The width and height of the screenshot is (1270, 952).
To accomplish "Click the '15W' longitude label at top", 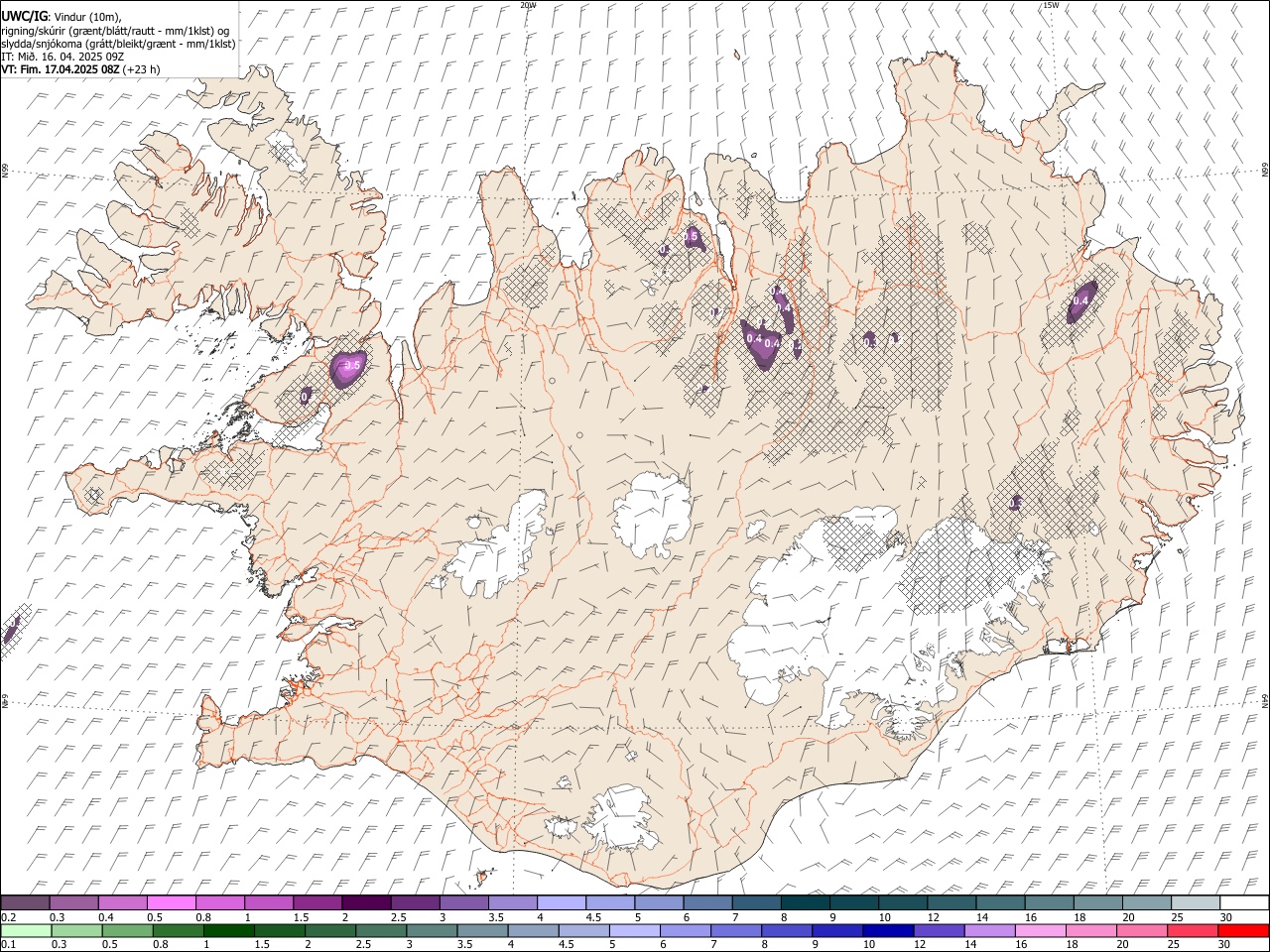I will pos(1051,5).
